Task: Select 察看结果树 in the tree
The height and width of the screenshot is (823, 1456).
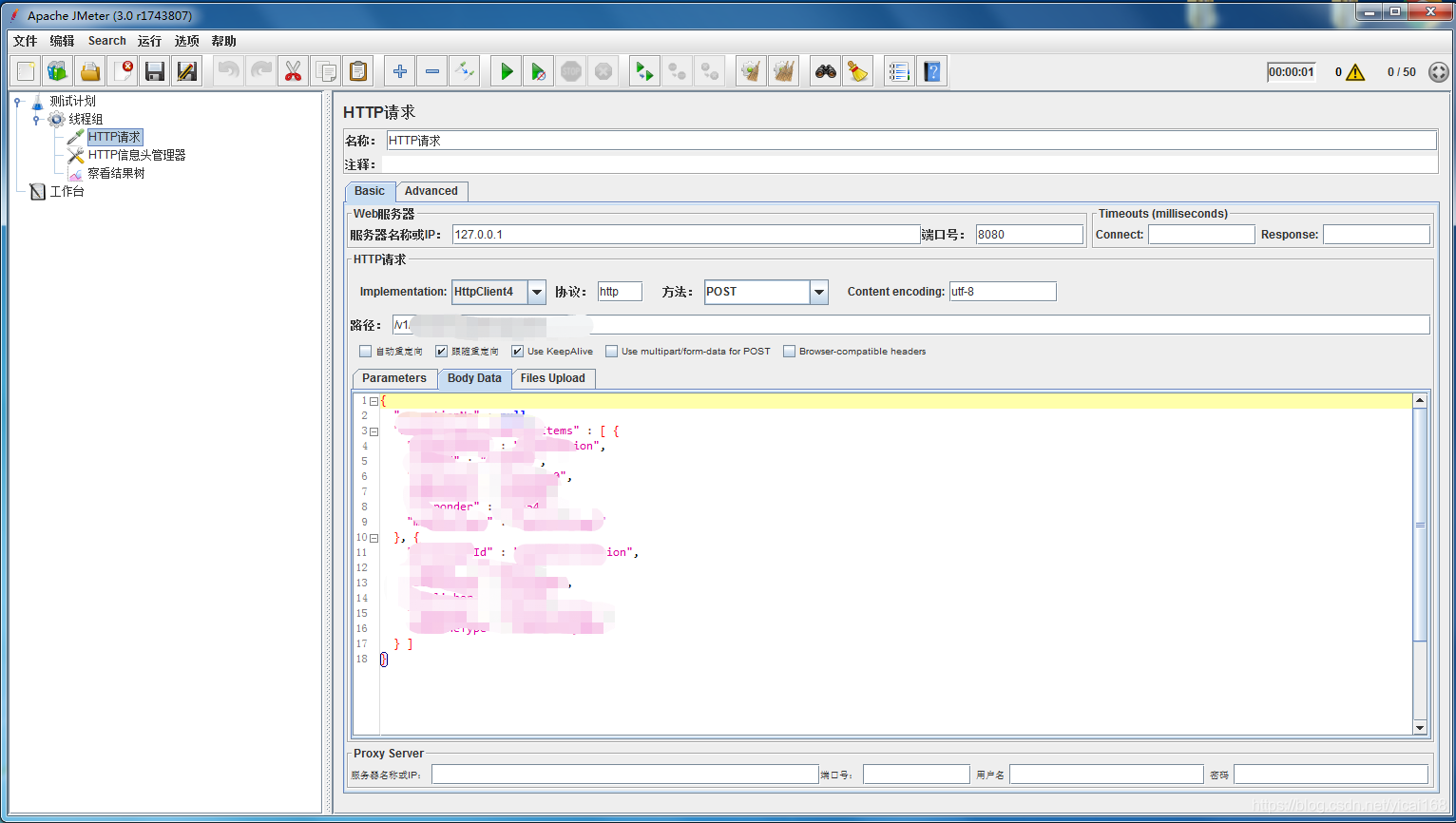Action: click(116, 173)
